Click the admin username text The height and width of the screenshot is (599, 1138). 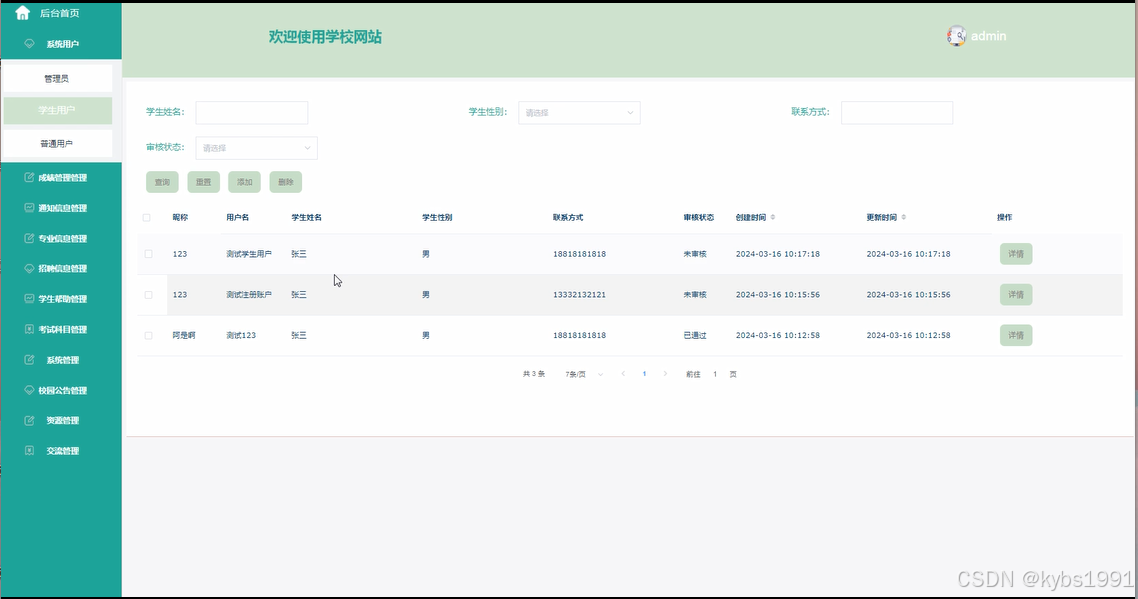coord(988,36)
